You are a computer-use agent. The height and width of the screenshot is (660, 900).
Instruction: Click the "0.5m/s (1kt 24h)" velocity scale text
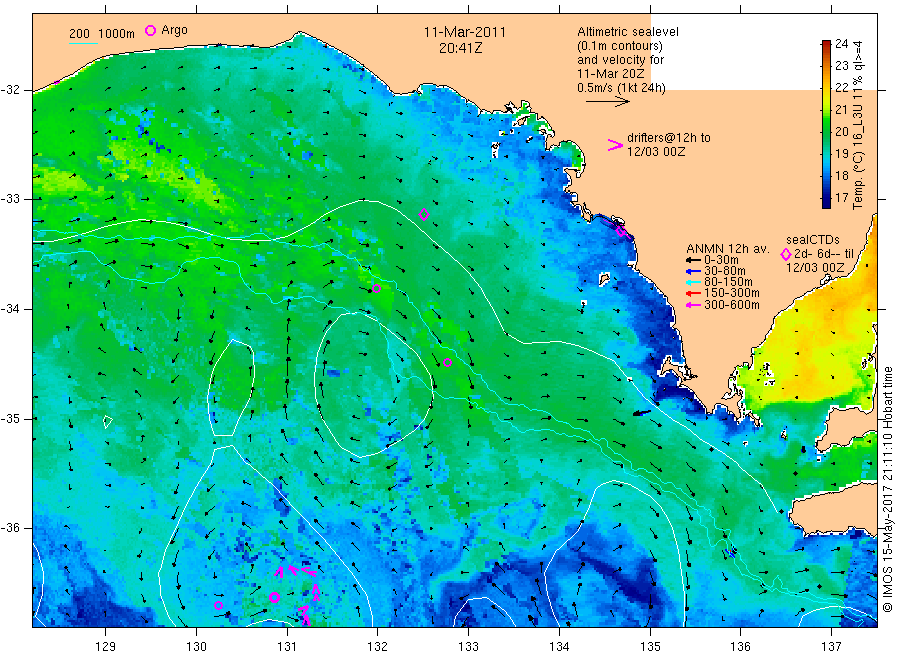tap(622, 88)
